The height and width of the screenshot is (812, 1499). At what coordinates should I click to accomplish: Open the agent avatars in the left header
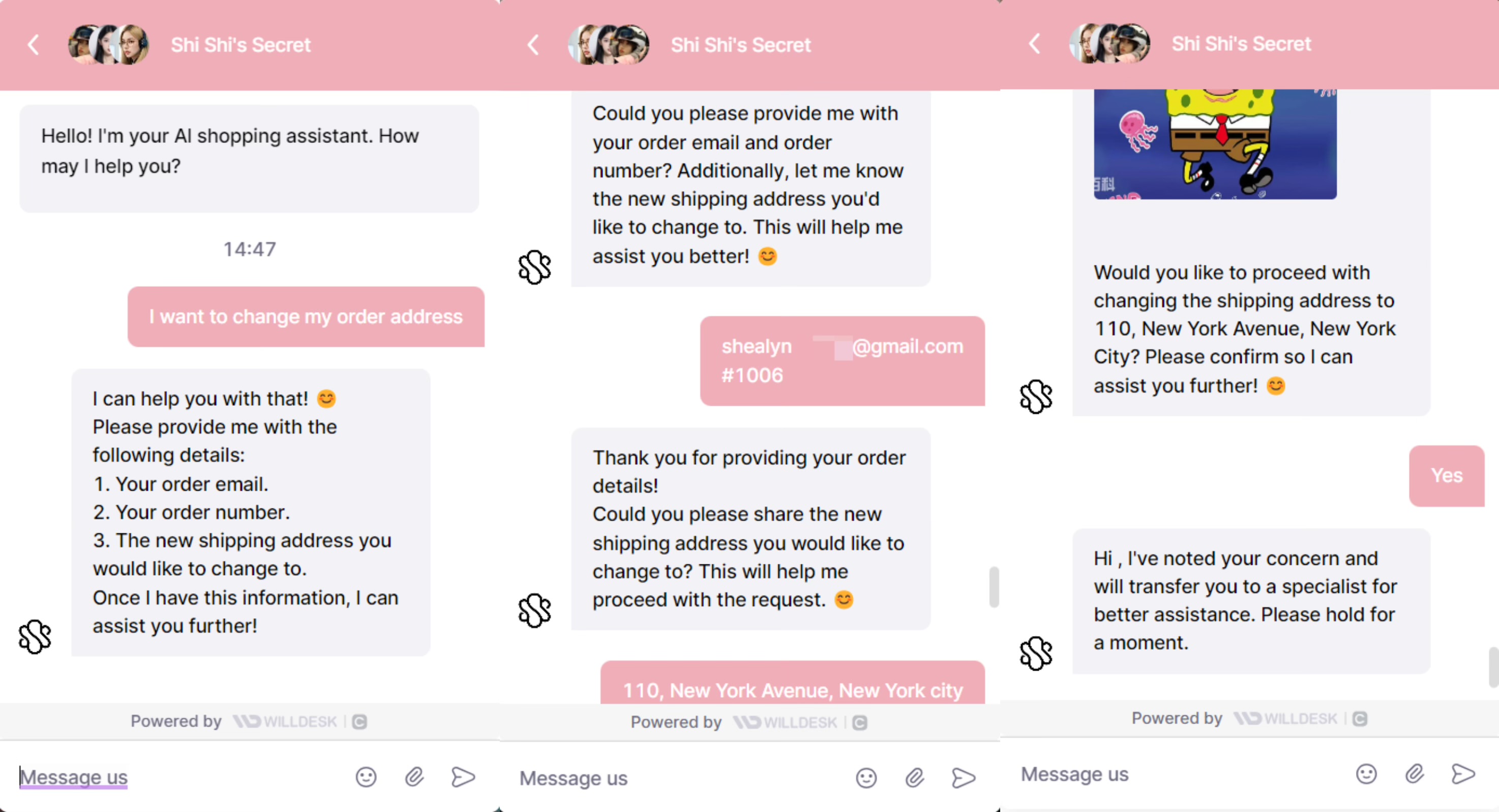(108, 44)
